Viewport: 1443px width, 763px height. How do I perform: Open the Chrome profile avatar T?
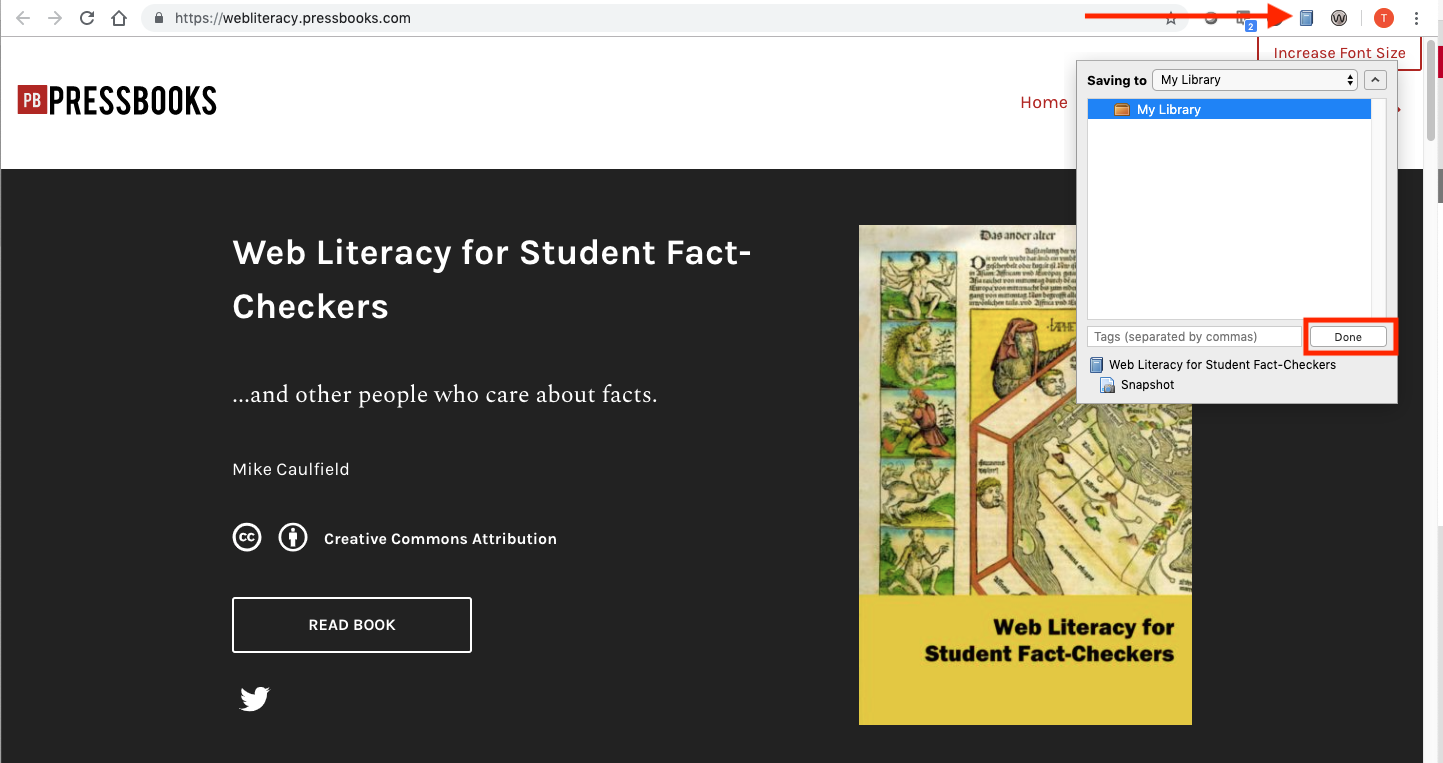pos(1383,18)
